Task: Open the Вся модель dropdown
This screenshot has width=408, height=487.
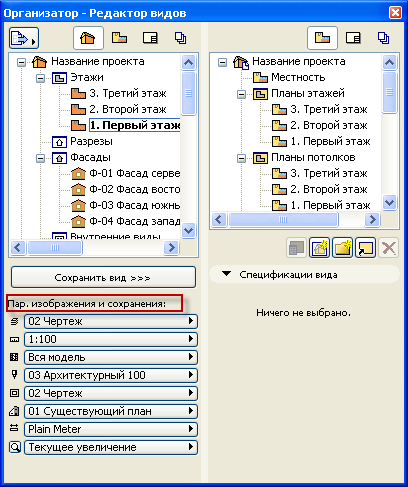Action: point(111,357)
